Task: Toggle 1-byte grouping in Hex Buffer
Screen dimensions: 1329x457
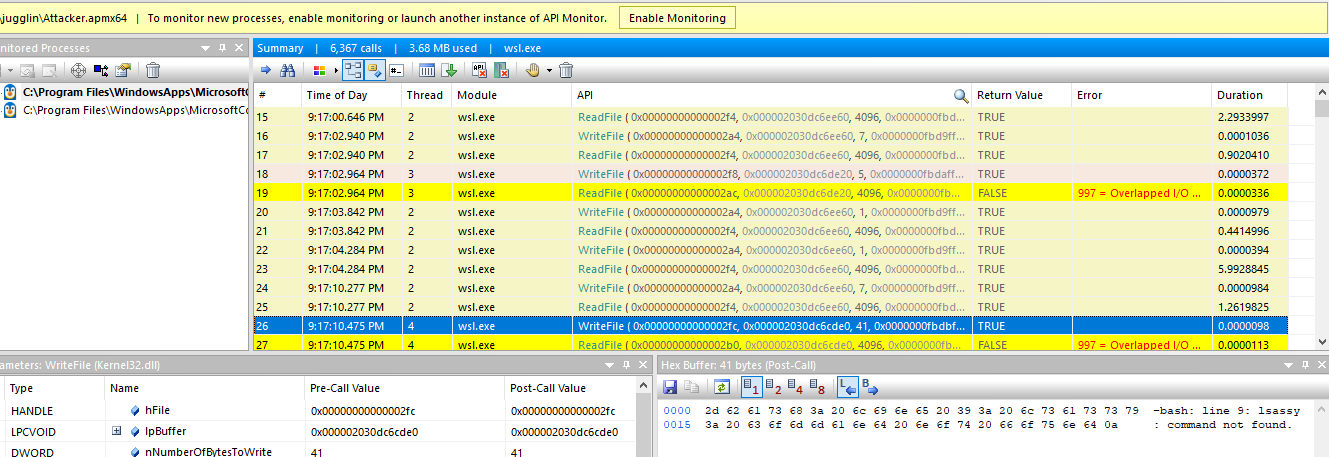Action: click(749, 387)
